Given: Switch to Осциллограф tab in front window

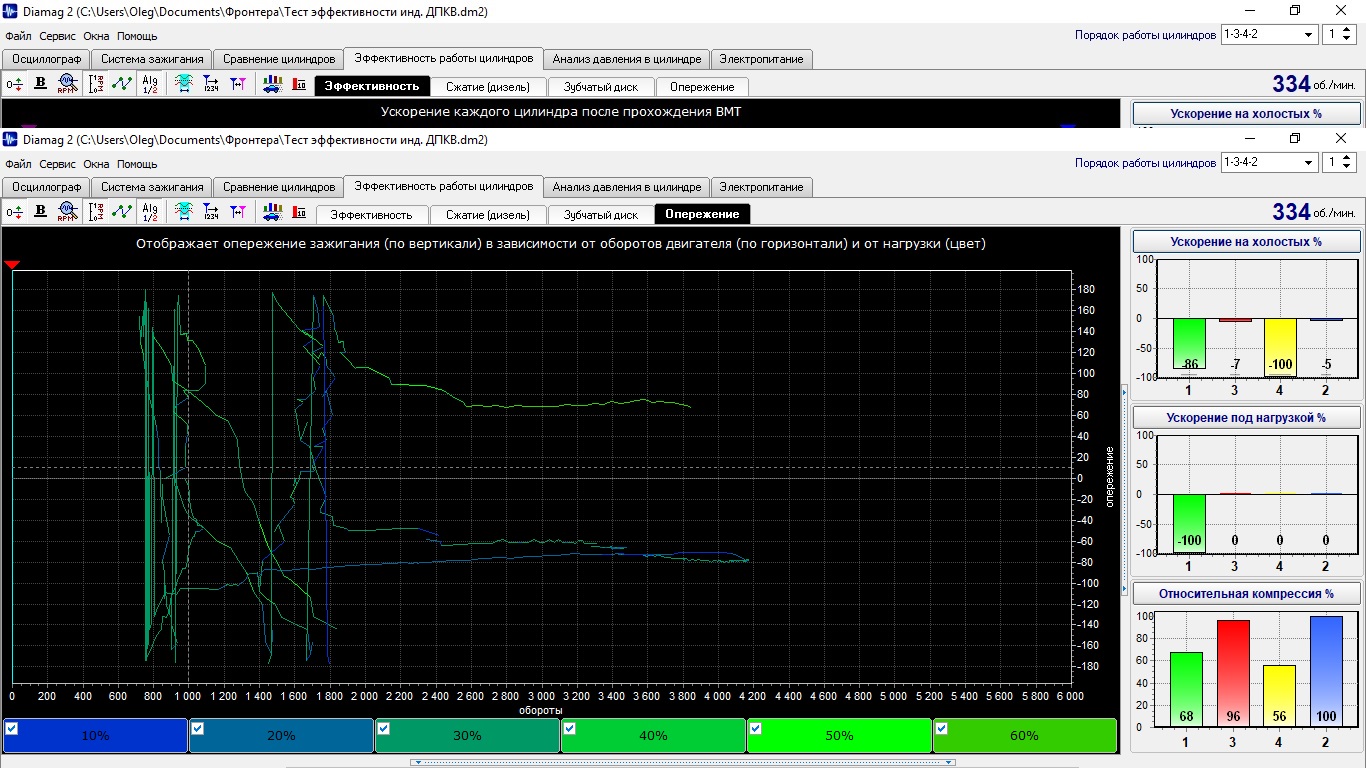Looking at the screenshot, I should coord(46,187).
